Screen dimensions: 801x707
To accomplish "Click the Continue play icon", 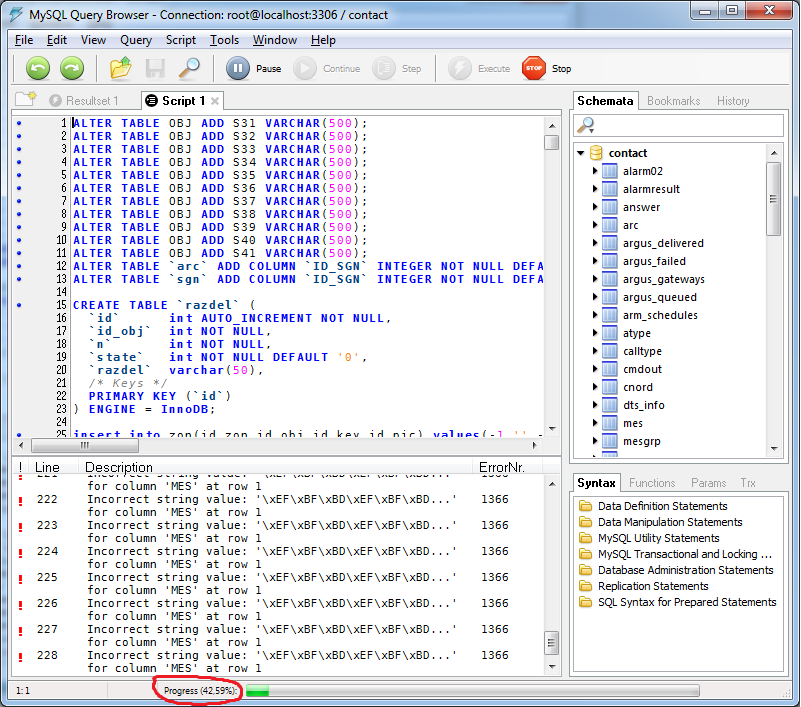I will [x=305, y=68].
